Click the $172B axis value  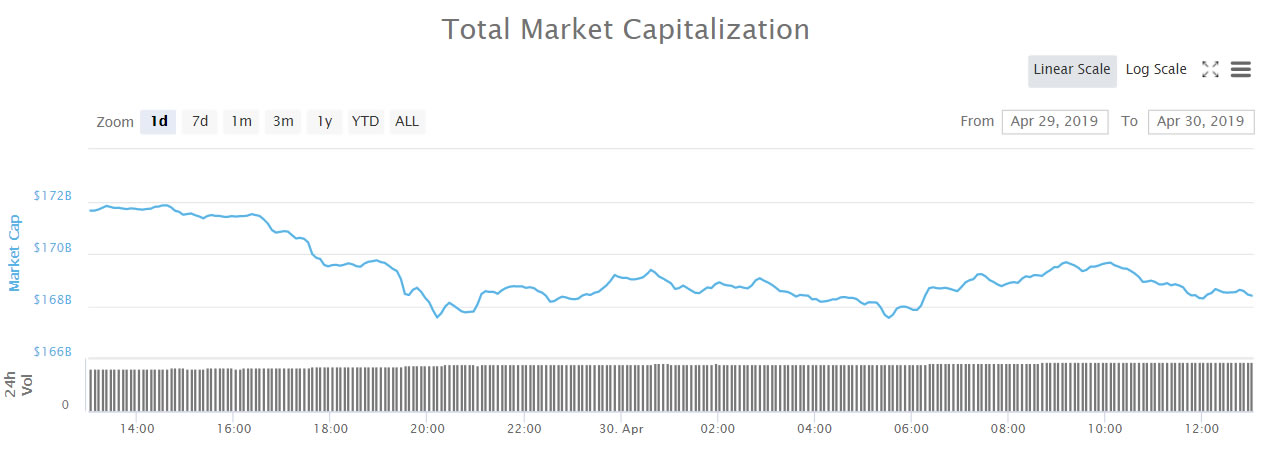(53, 196)
